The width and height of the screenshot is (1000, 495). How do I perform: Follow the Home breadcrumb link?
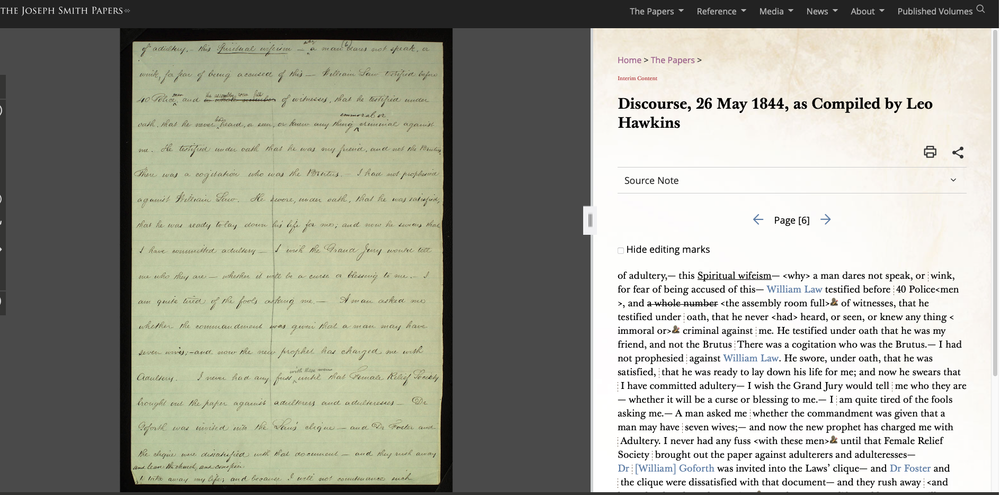point(629,60)
